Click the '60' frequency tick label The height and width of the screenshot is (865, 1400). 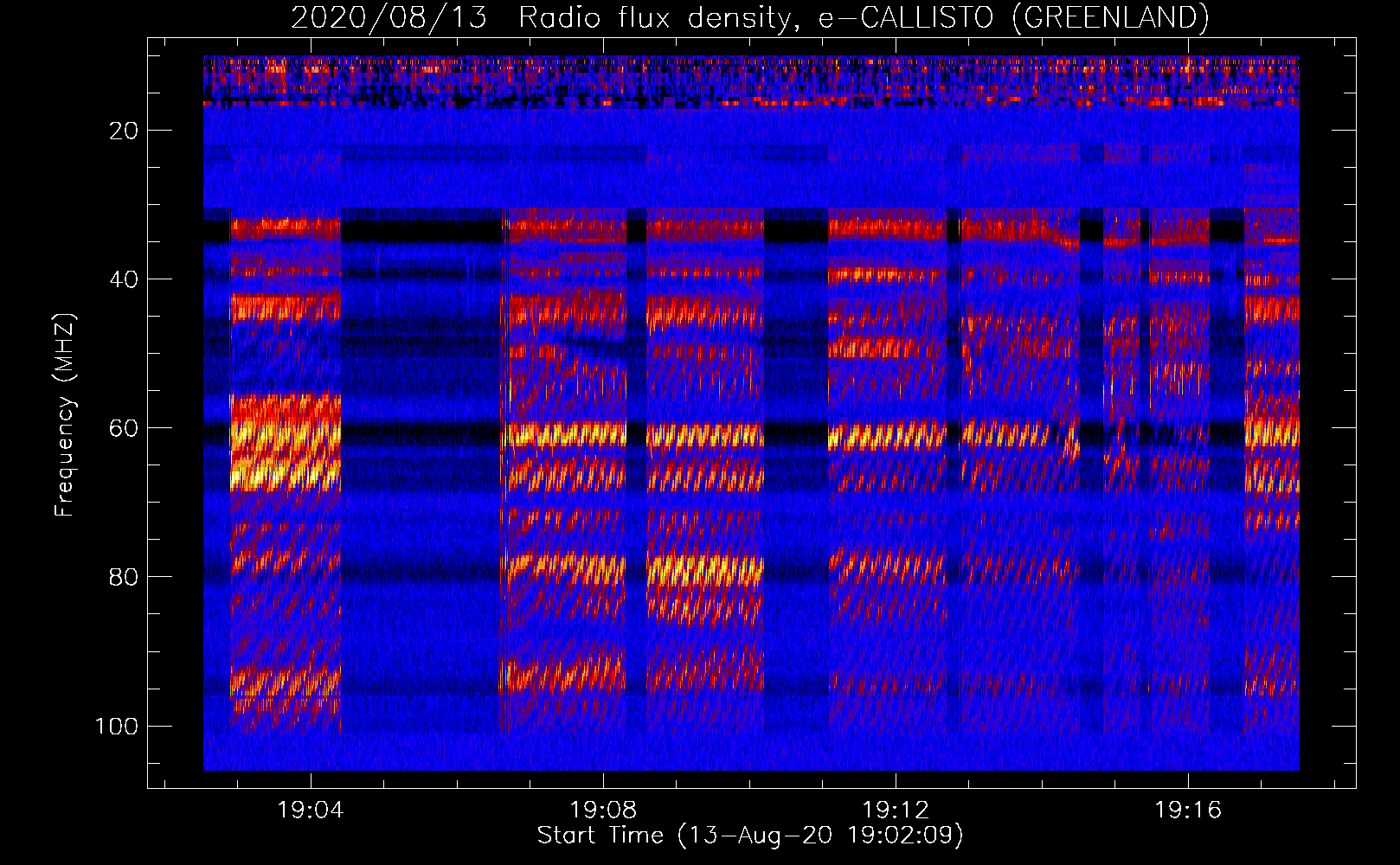coord(124,428)
